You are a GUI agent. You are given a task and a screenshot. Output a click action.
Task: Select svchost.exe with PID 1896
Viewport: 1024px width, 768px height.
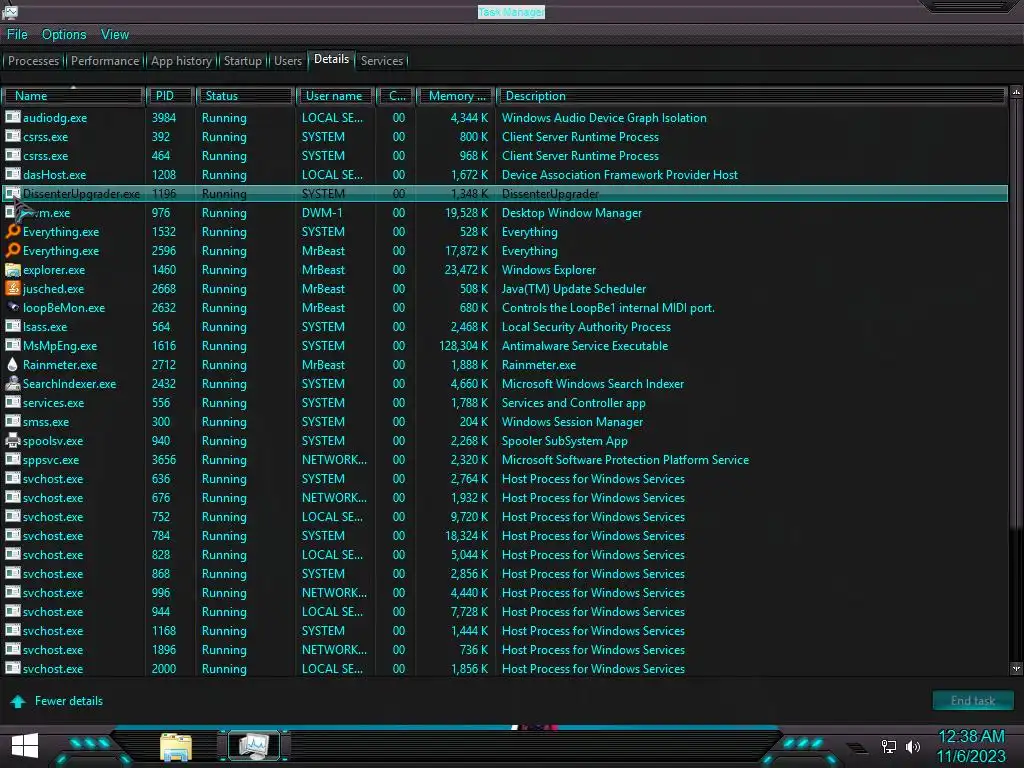click(x=505, y=650)
